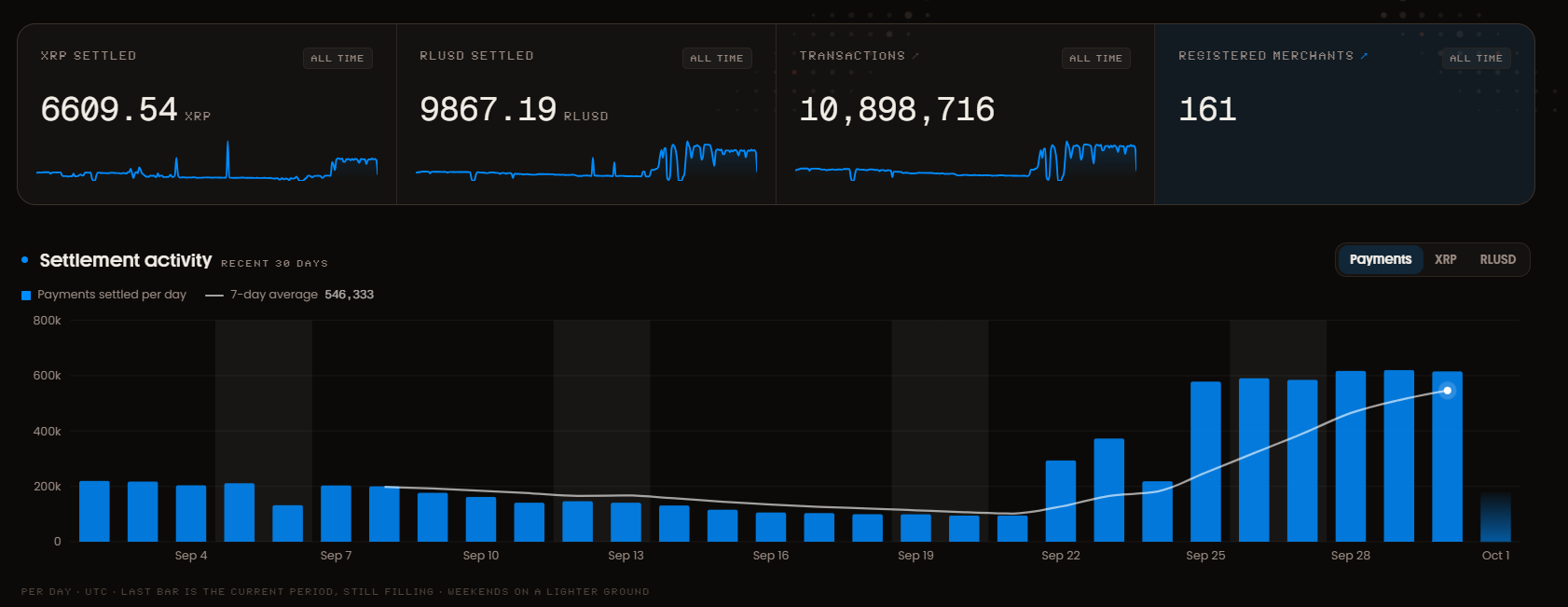
Task: Click the Sep 25 bar in the chart
Action: pos(1205,462)
